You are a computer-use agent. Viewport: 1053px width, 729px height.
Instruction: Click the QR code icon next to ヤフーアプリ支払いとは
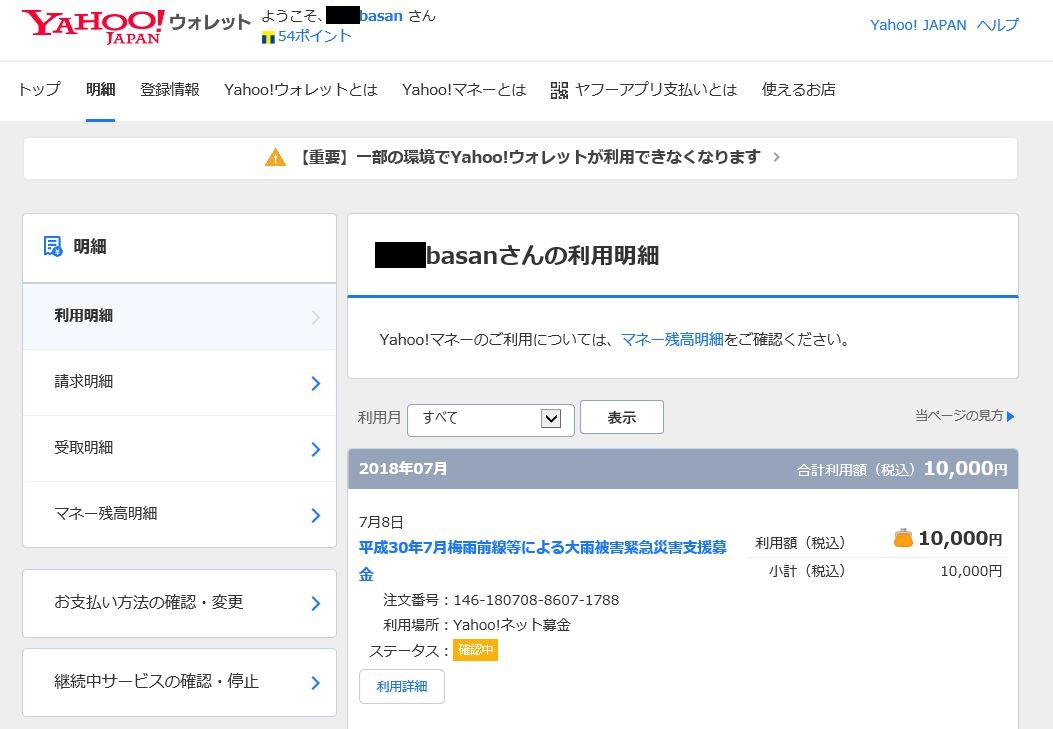pyautogui.click(x=561, y=89)
